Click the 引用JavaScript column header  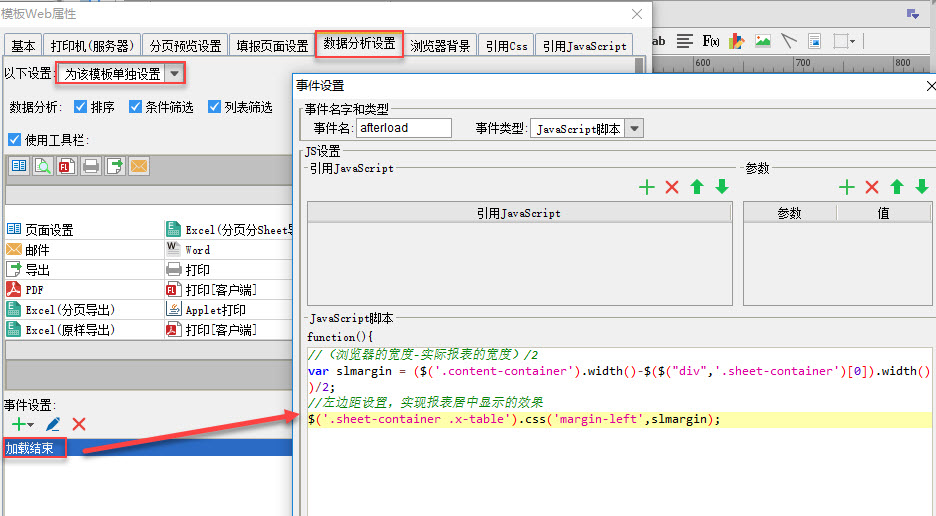tap(519, 213)
